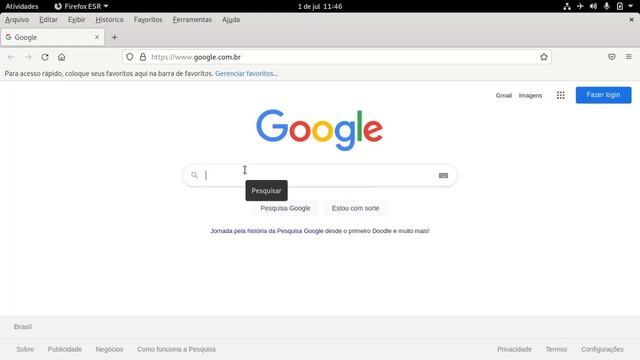
Task: Open the Publicidade footer link
Action: (x=64, y=349)
